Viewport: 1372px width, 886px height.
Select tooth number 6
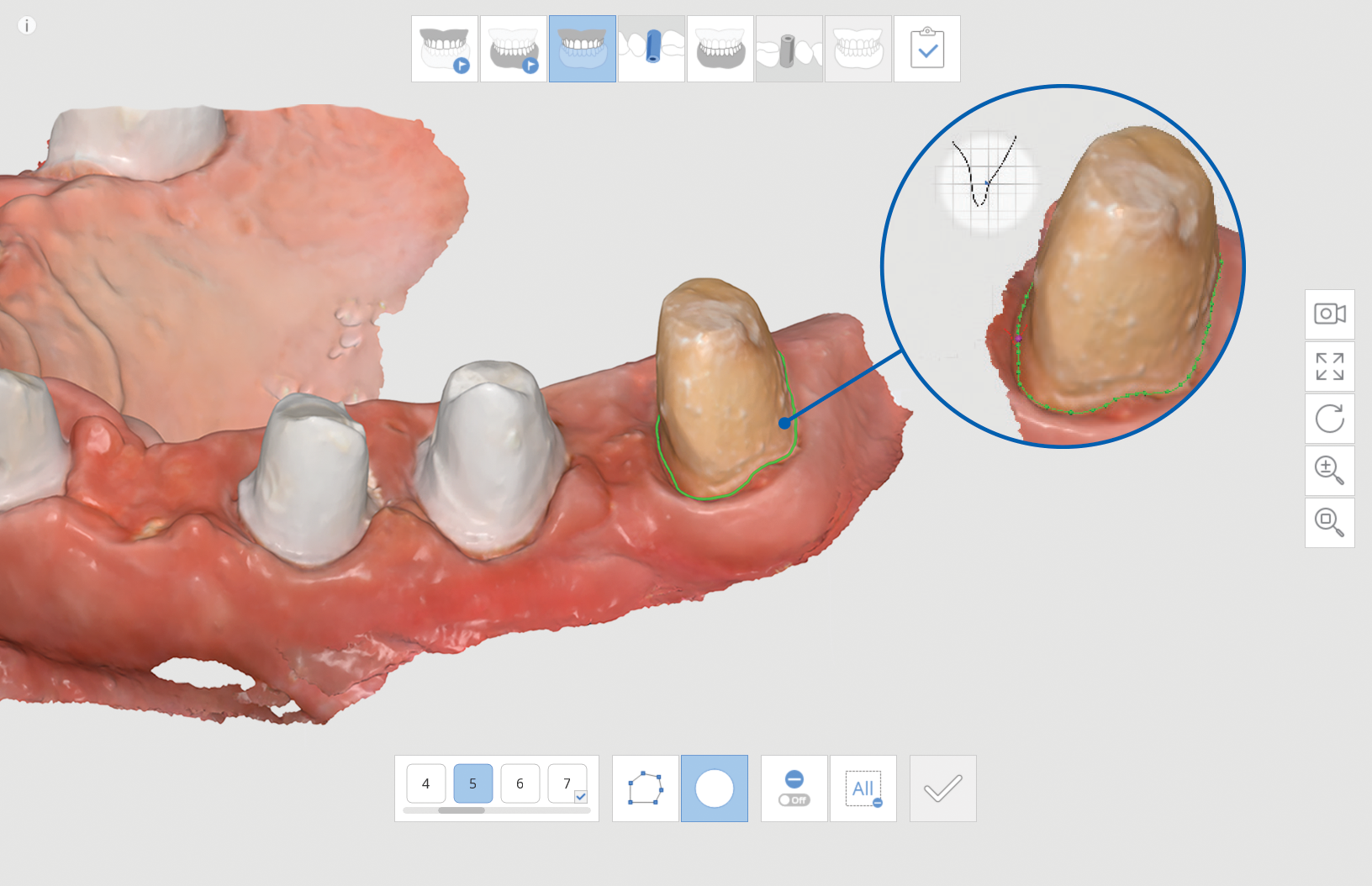[x=520, y=783]
